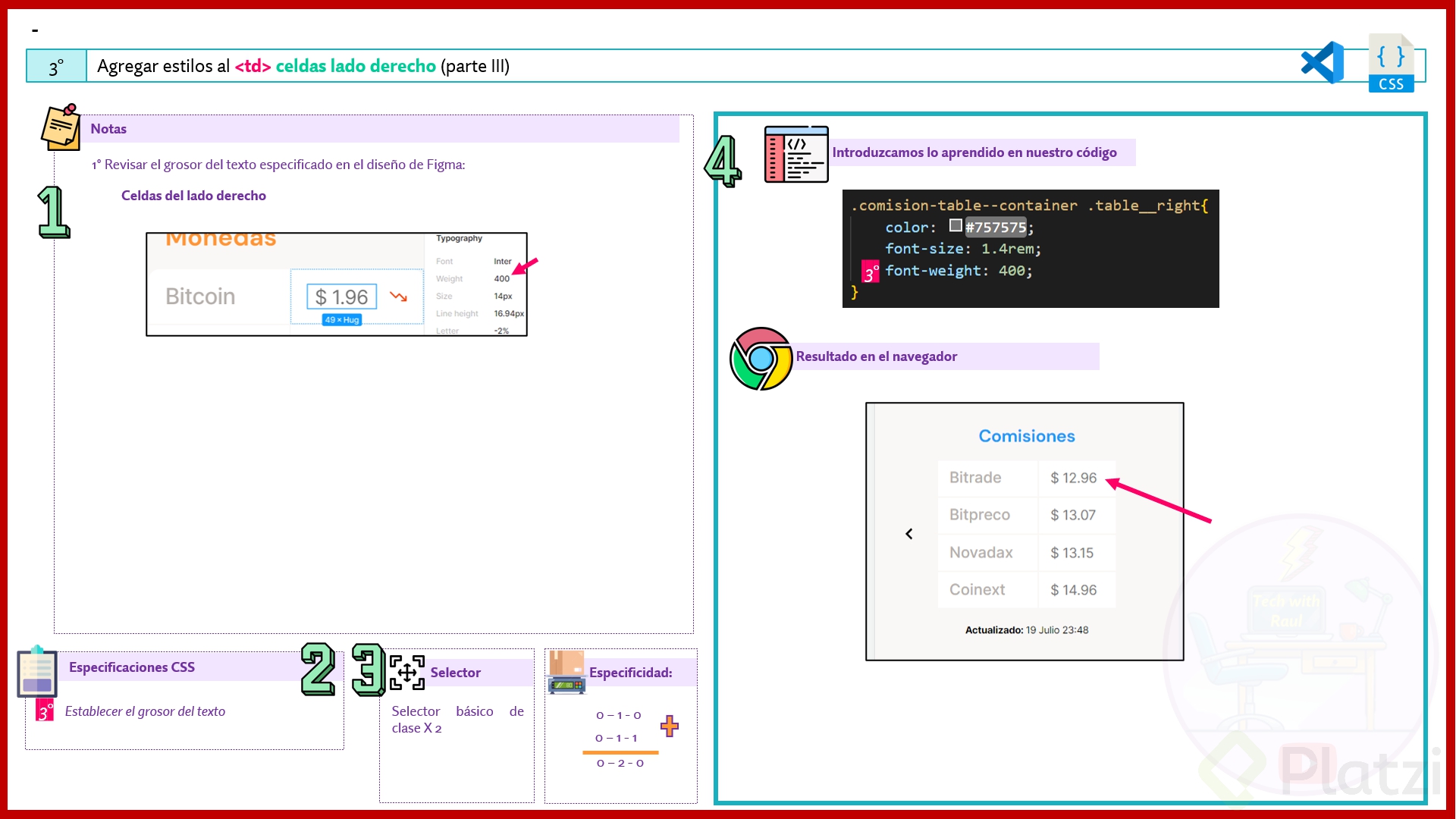Click the Novadax table cell
The height and width of the screenshot is (819, 1456).
tap(987, 553)
